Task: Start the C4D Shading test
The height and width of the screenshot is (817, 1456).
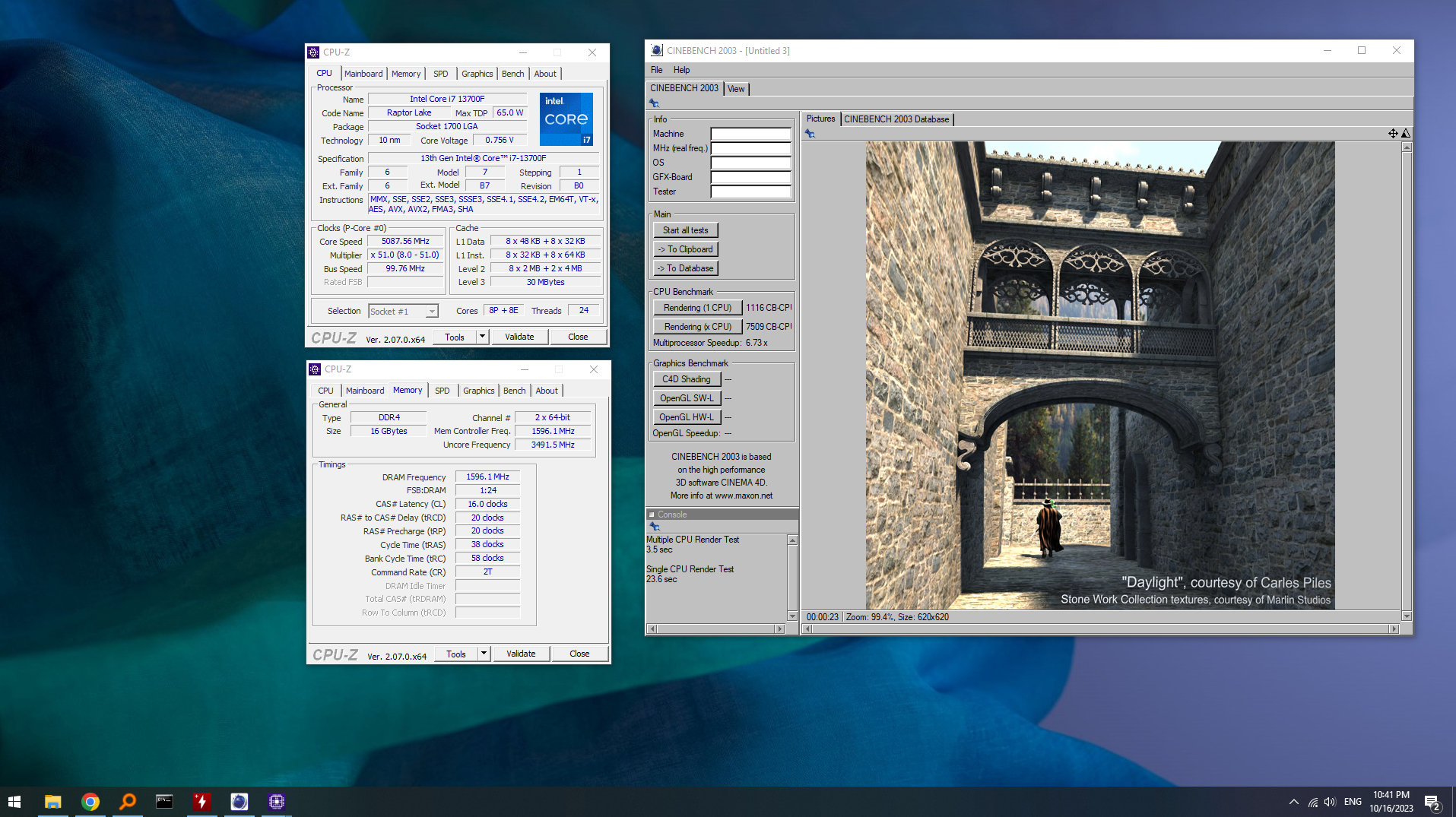Action: [686, 379]
